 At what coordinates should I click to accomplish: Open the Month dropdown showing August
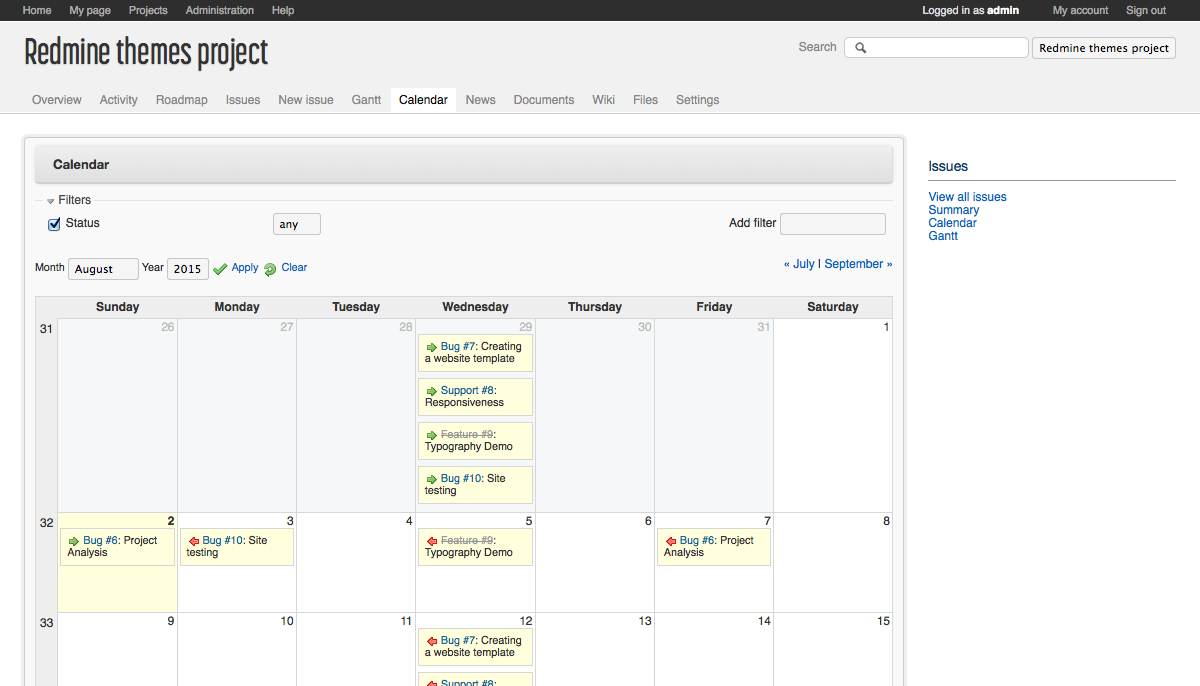pos(104,269)
